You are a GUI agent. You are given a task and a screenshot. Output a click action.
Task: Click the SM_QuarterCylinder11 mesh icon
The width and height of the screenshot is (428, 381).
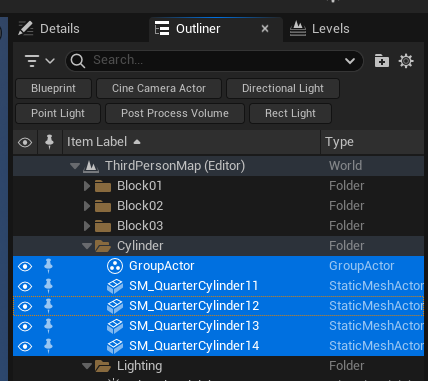pyautogui.click(x=115, y=286)
